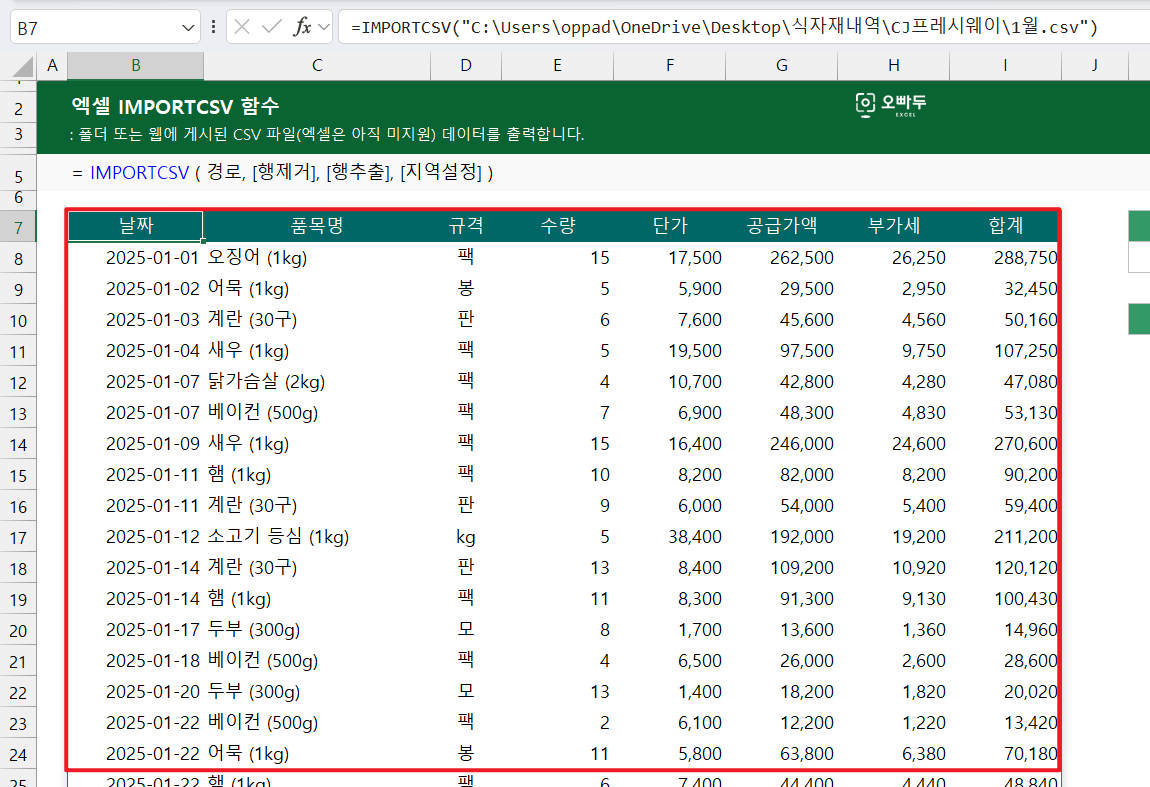Select column F header
The width and height of the screenshot is (1150, 787).
(670, 65)
